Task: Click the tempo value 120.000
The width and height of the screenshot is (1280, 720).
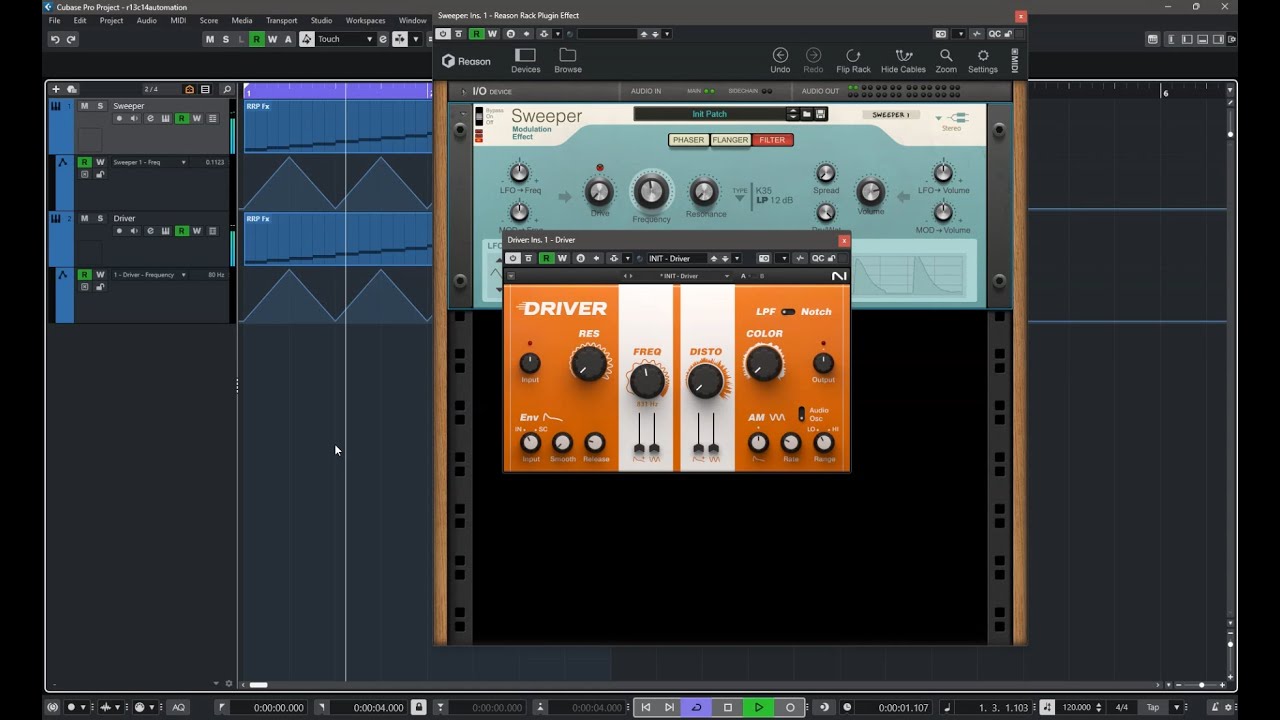Action: [1077, 707]
